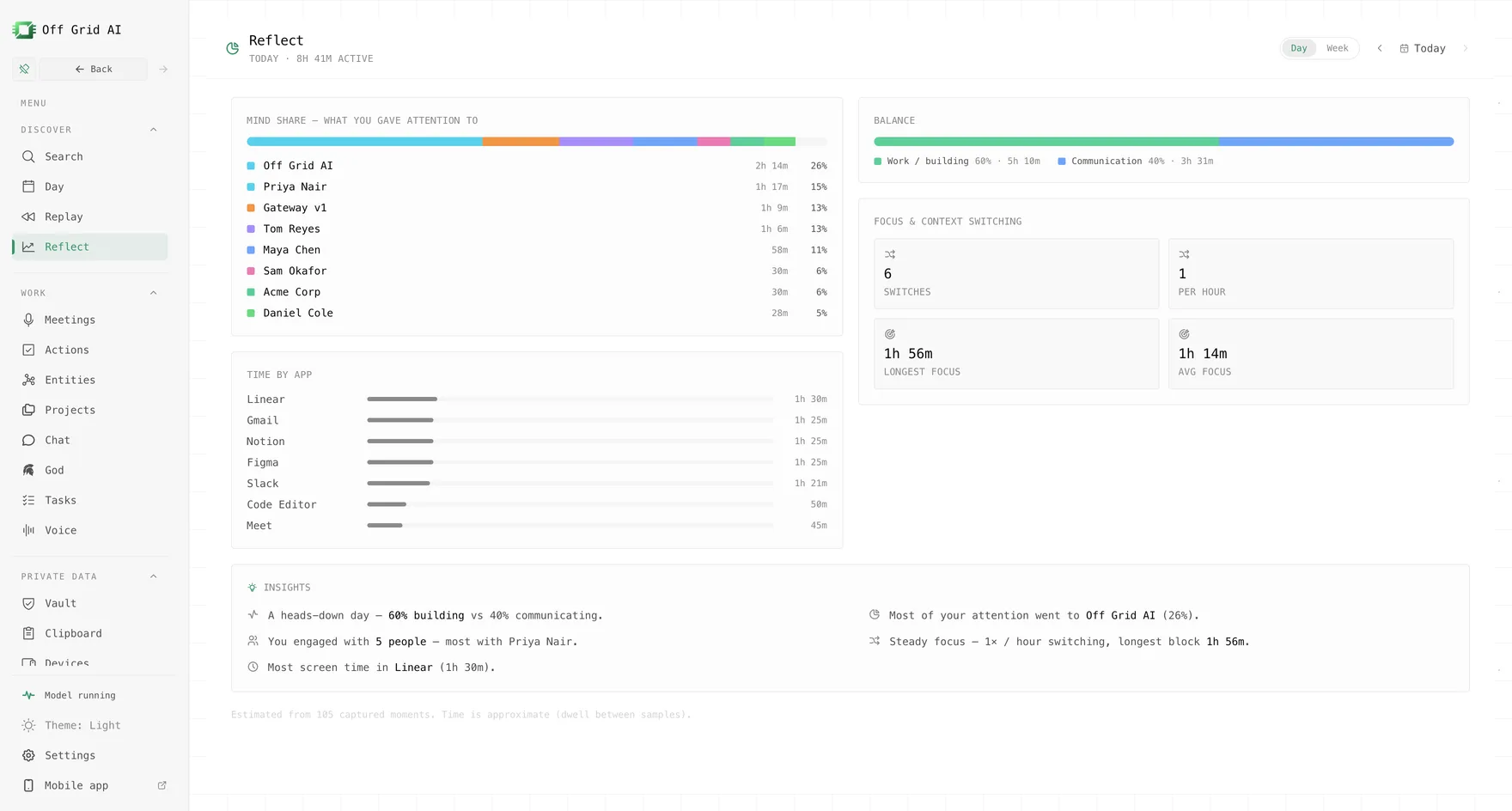Select the Linear row in Time by App
The width and height of the screenshot is (1512, 811).
pos(537,399)
